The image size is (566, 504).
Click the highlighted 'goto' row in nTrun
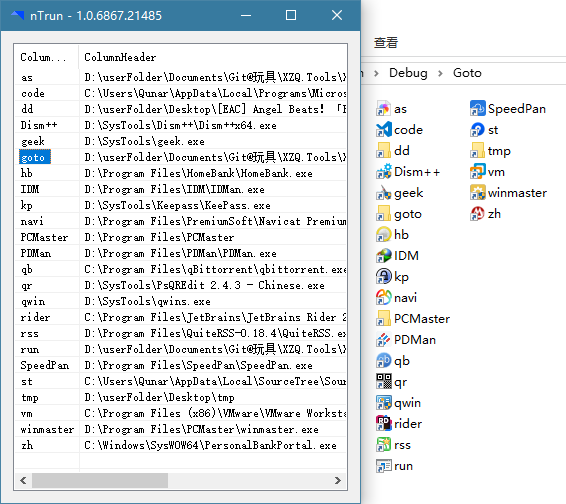click(x=180, y=157)
